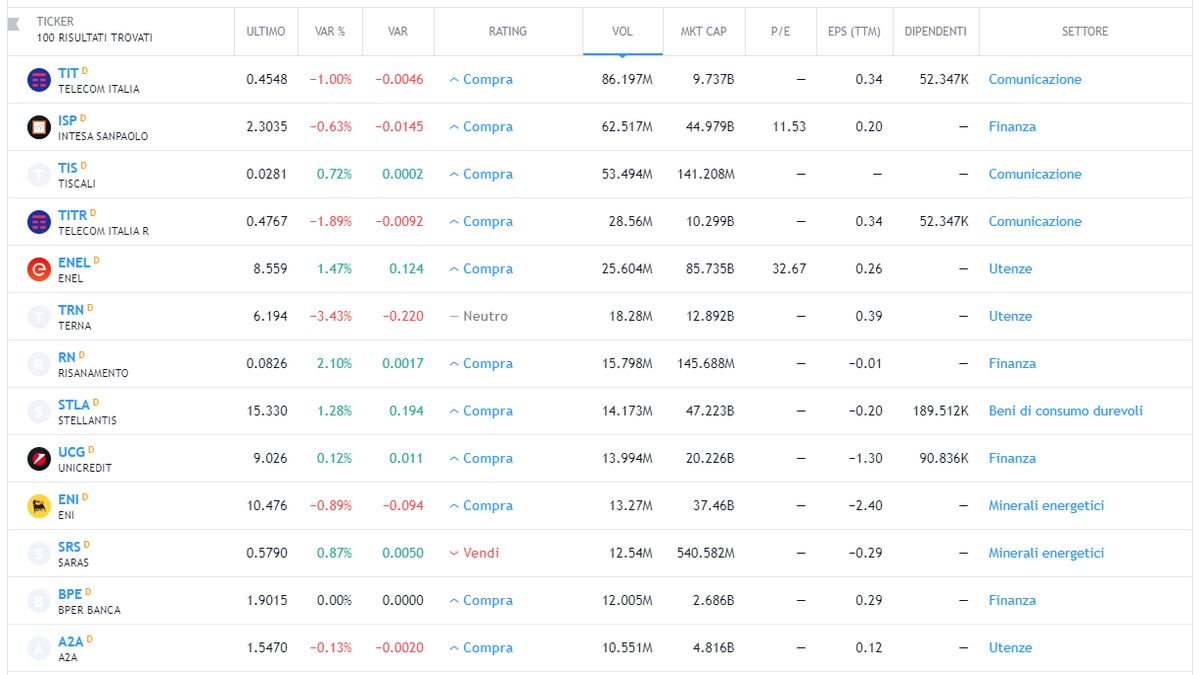1200x675 pixels.
Task: Open the UCG ticker symbol
Action: coord(72,453)
